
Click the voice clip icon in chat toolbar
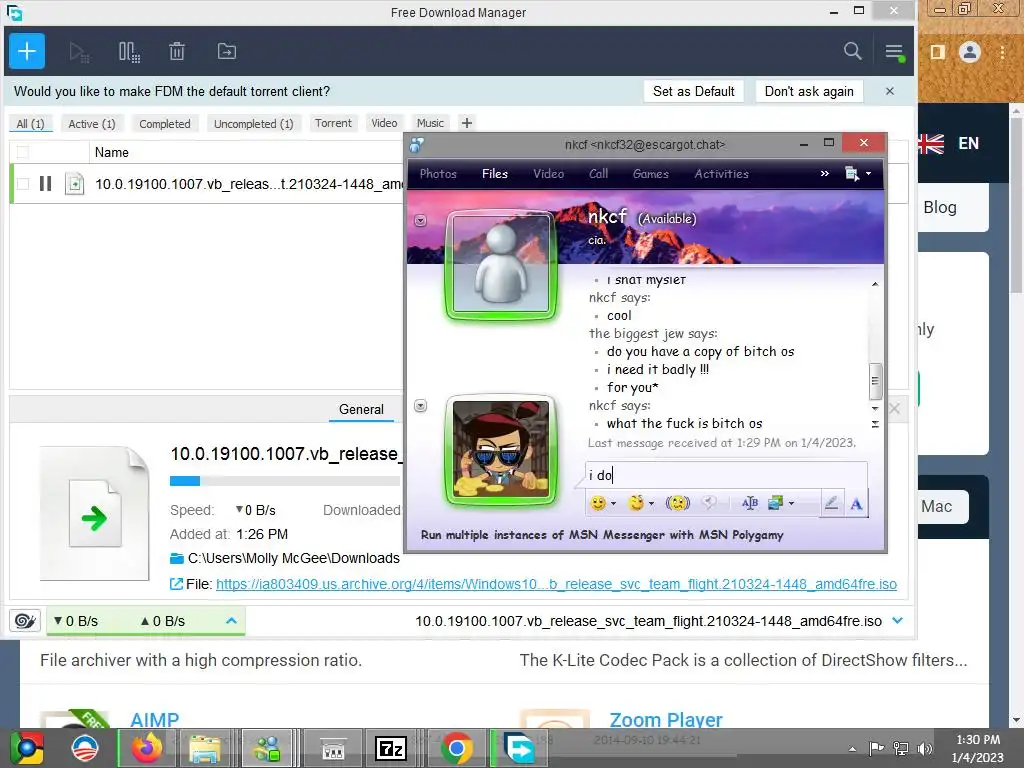709,503
